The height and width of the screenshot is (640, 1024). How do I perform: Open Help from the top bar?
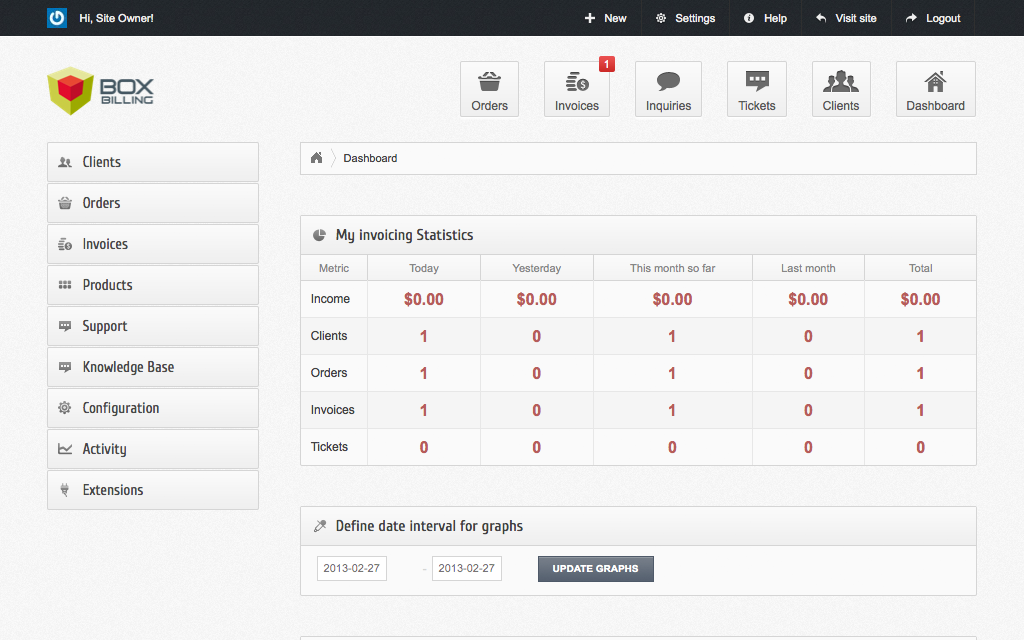(x=765, y=18)
